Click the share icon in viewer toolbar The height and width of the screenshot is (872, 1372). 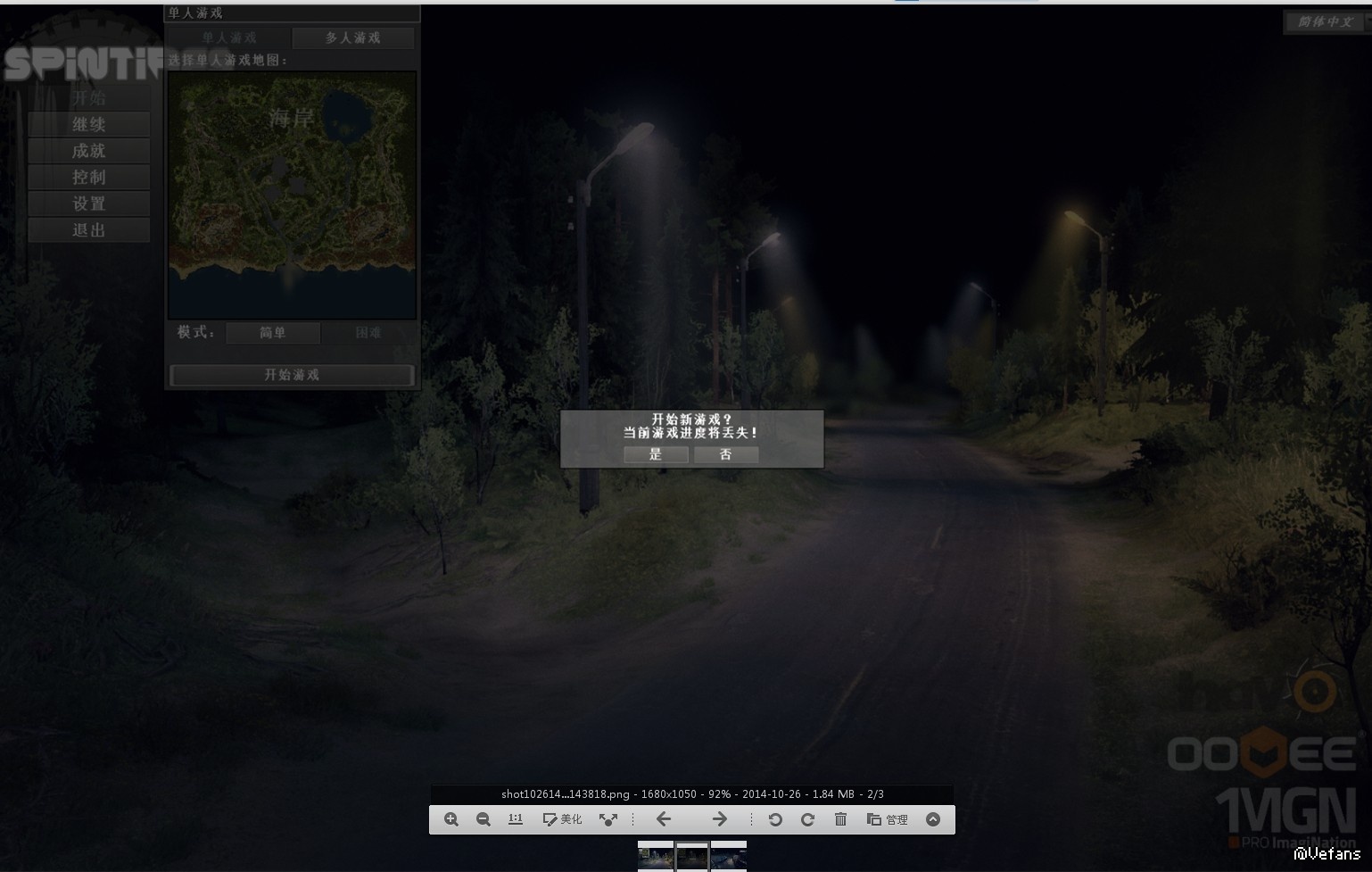click(608, 819)
